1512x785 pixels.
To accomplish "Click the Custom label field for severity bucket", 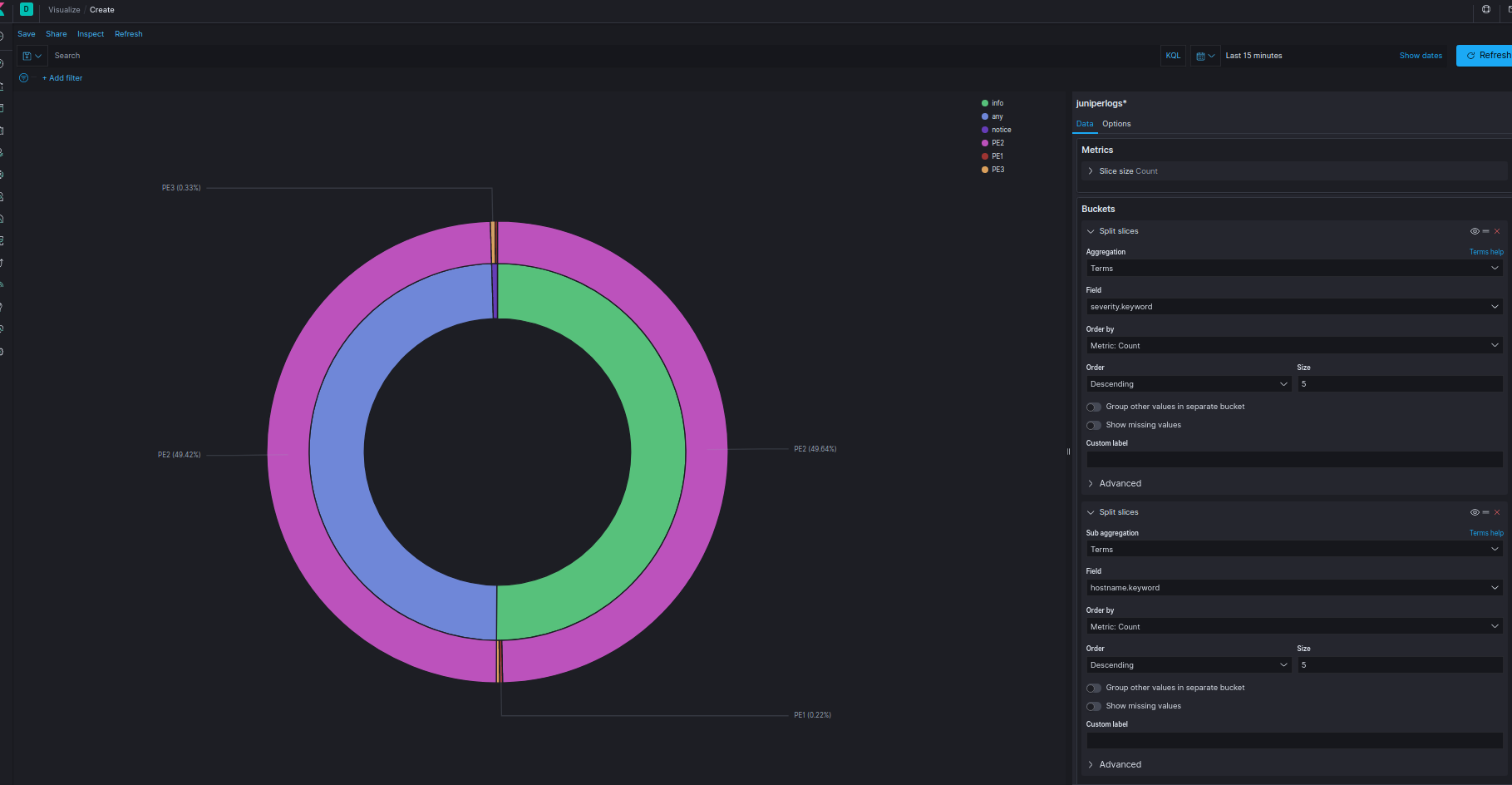I will click(x=1293, y=459).
